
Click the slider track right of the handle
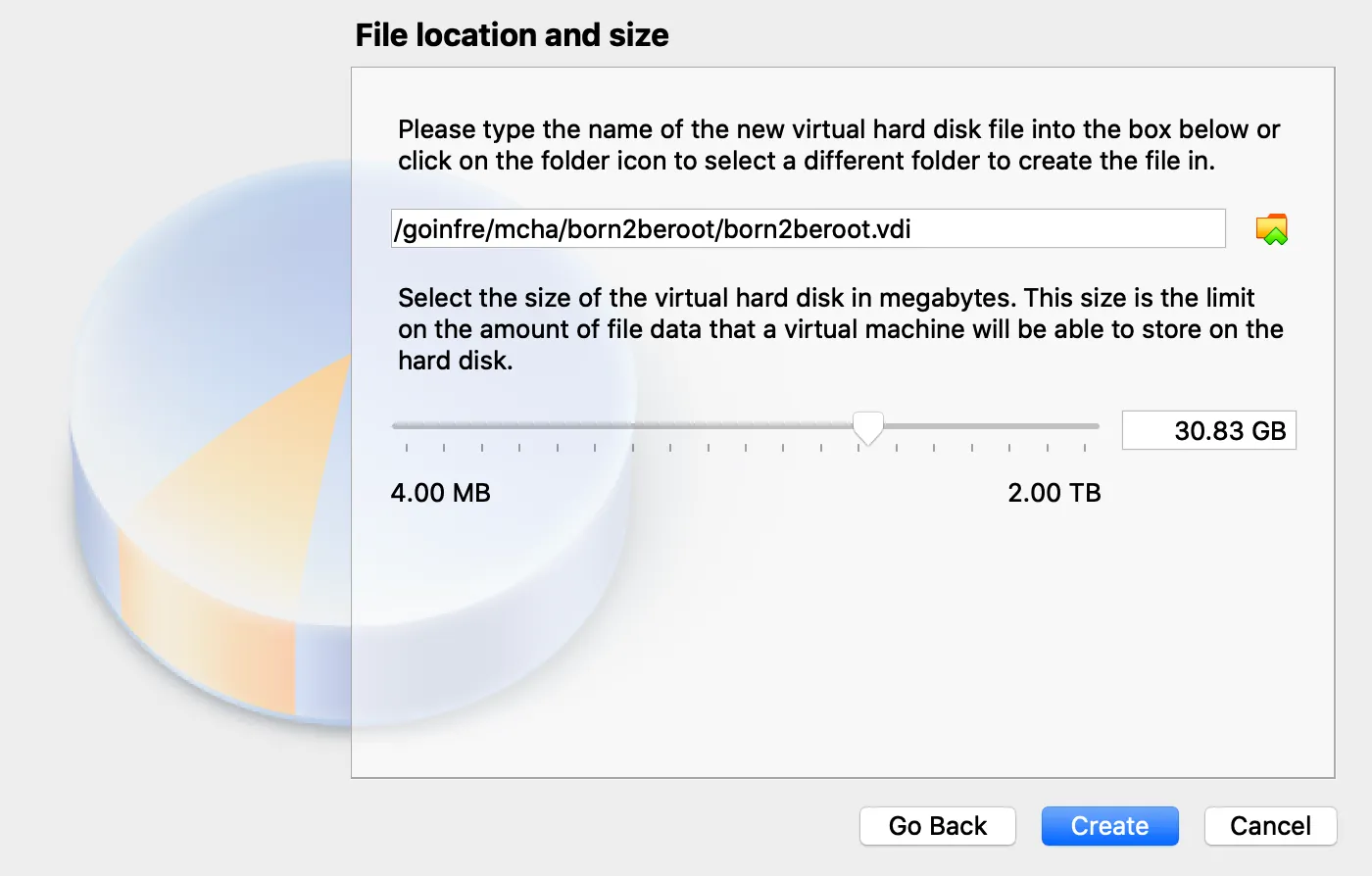coord(990,426)
